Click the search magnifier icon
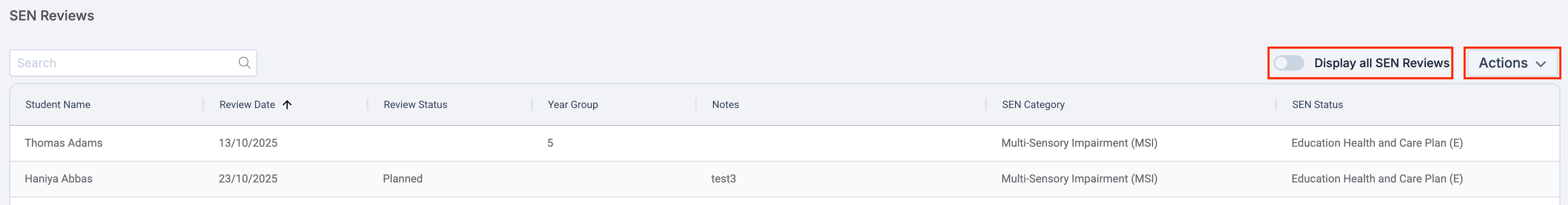The image size is (1568, 205). tap(244, 63)
